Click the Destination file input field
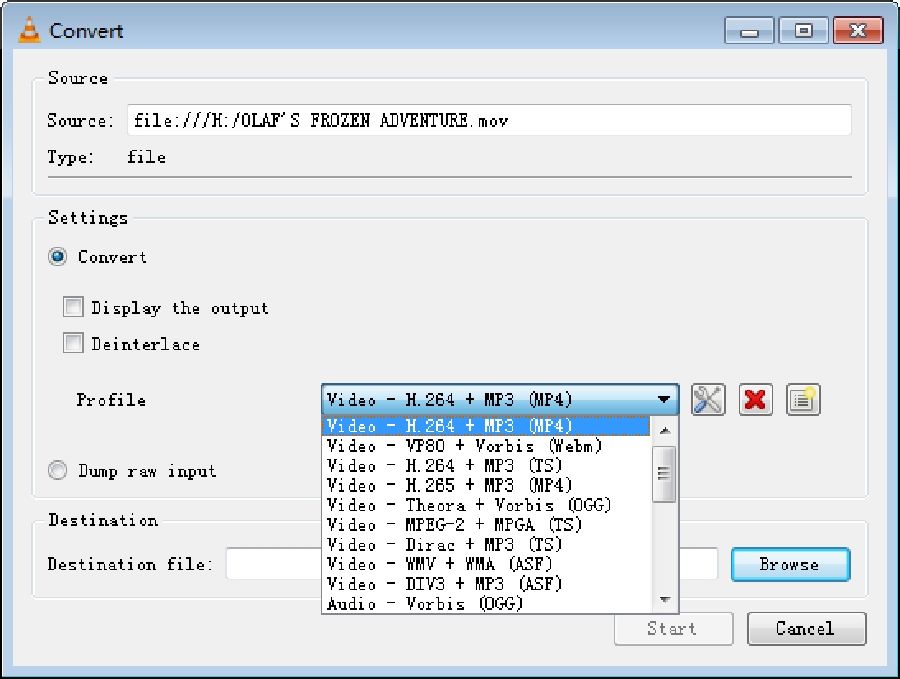 point(472,564)
